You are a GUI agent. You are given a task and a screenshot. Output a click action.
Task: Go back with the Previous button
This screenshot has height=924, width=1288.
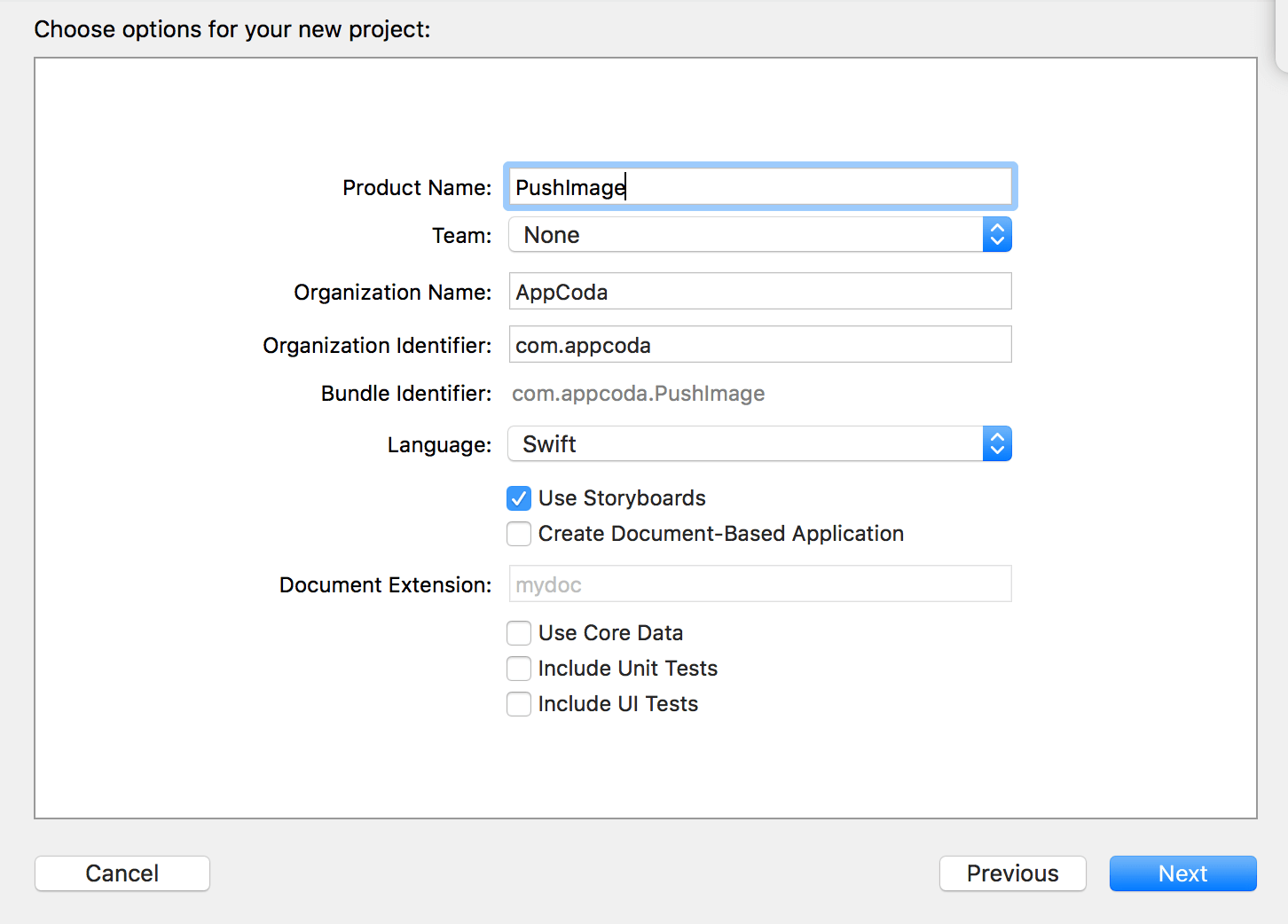[1012, 873]
